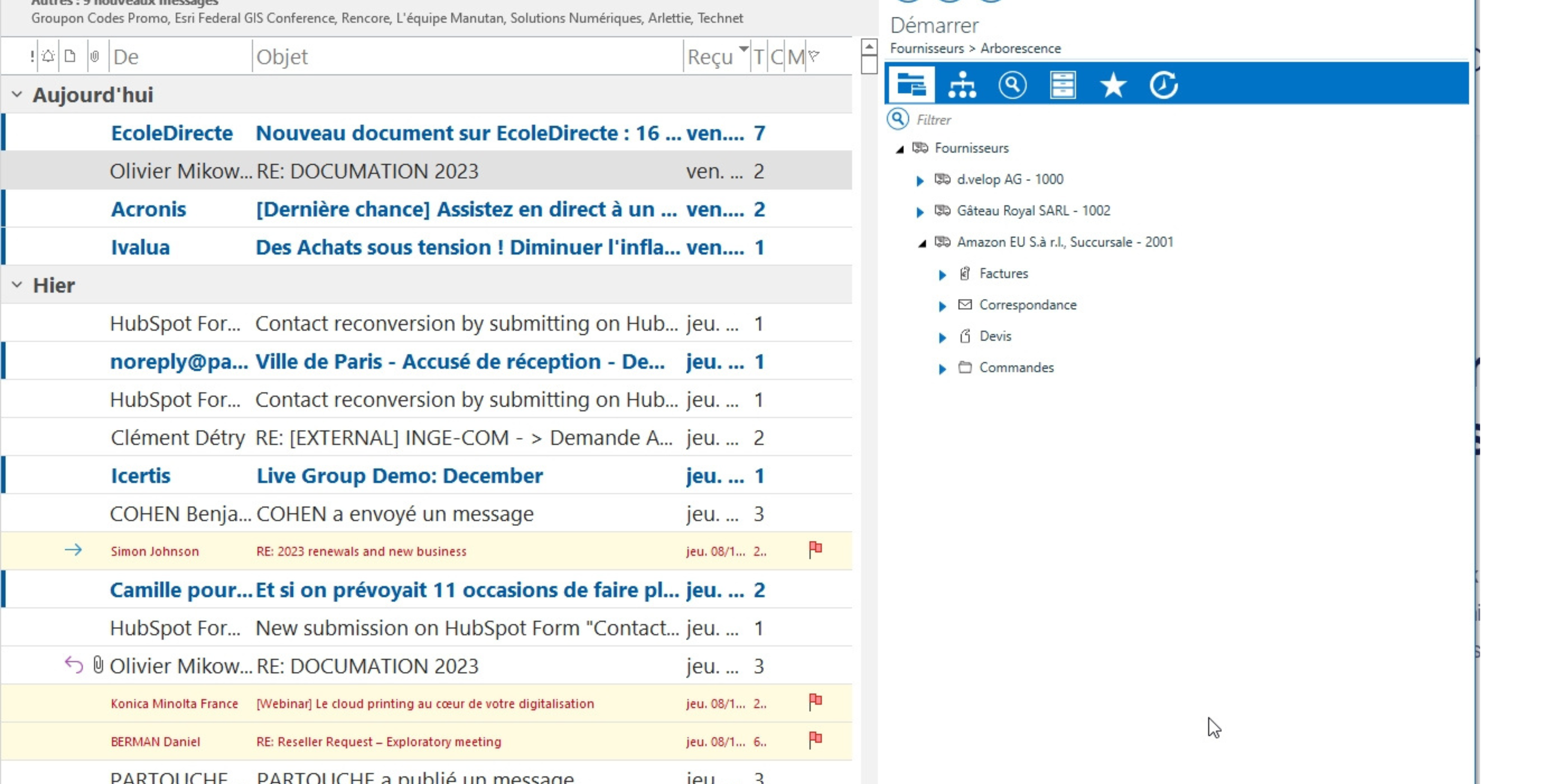1568x784 pixels.
Task: Open noreply Ville de Paris message
Action: pyautogui.click(x=426, y=361)
